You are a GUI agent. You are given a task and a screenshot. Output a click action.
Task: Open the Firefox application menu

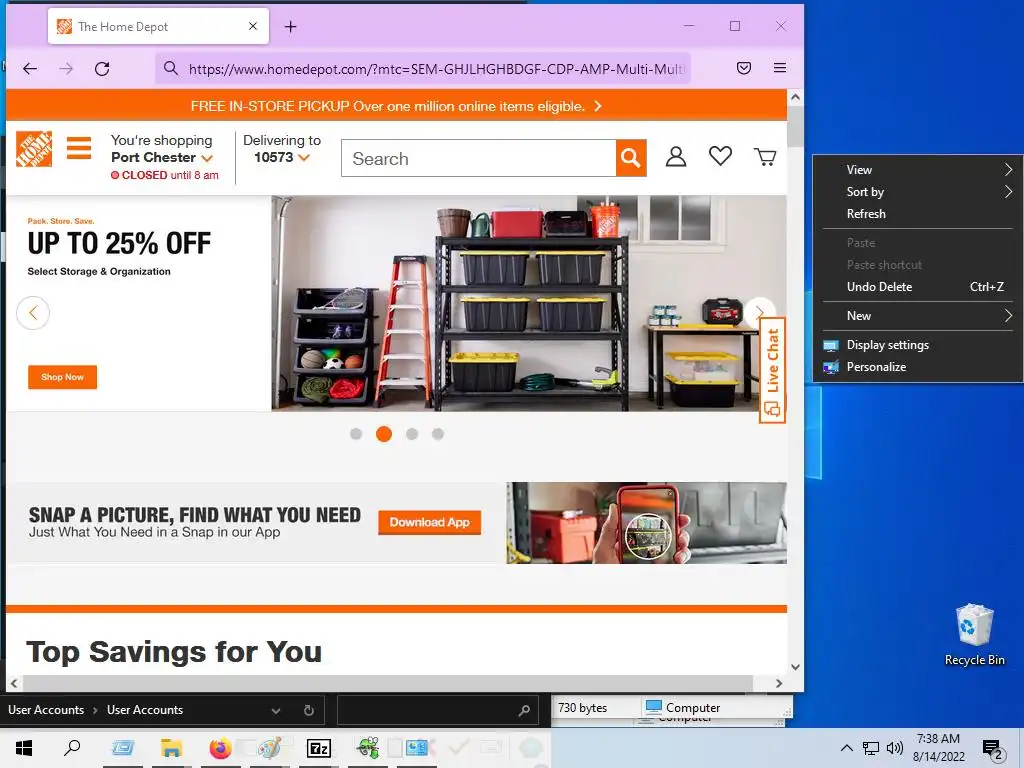click(780, 68)
